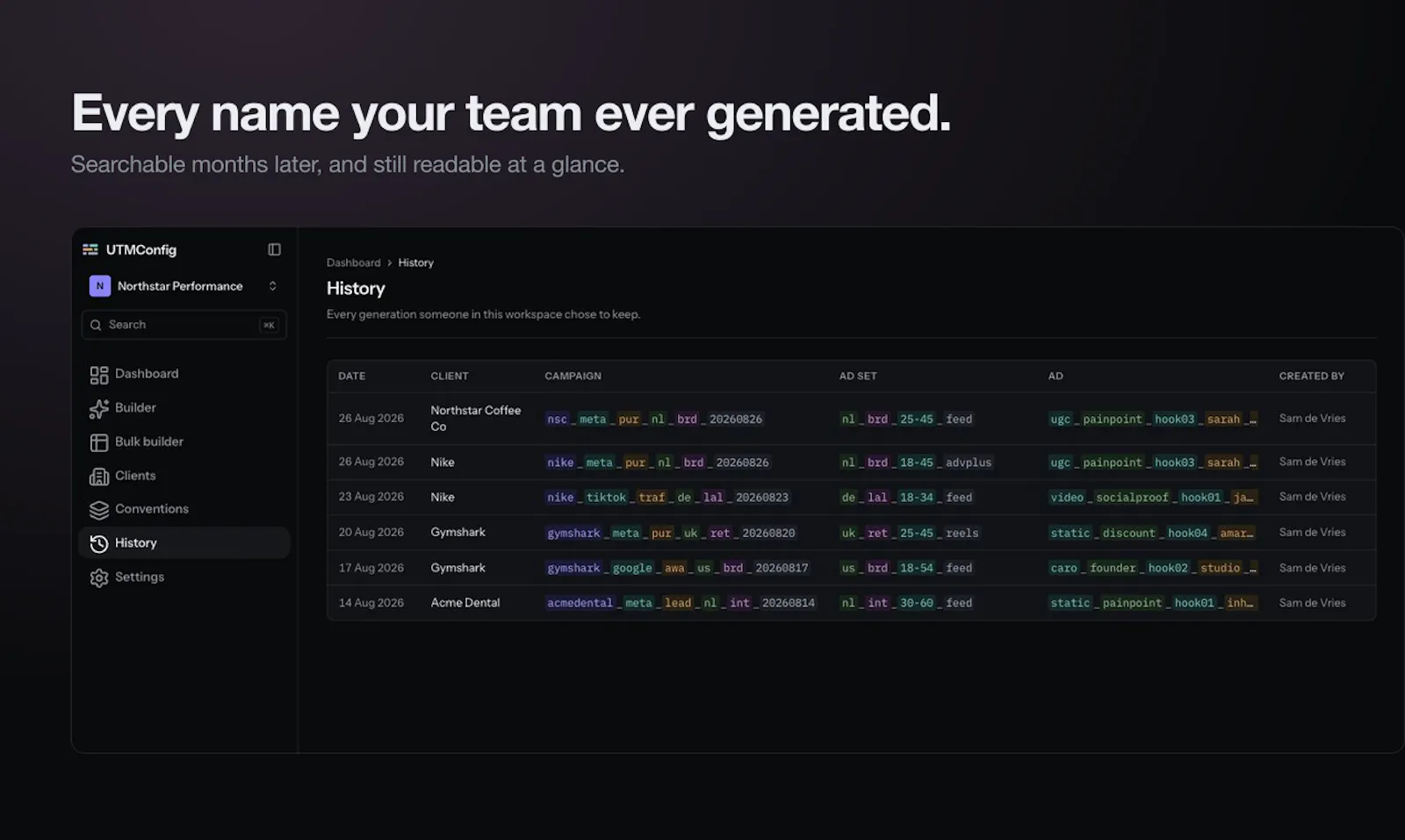This screenshot has width=1405, height=840.
Task: Click campaign nike_meta_pur_nl_brd_20260826
Action: coord(658,463)
